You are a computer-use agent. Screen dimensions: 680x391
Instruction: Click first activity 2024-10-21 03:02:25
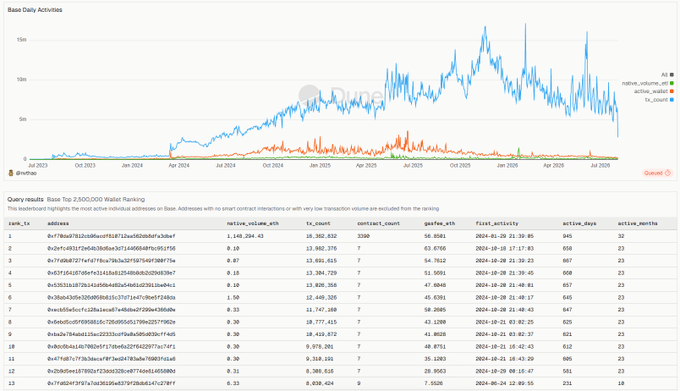point(504,322)
